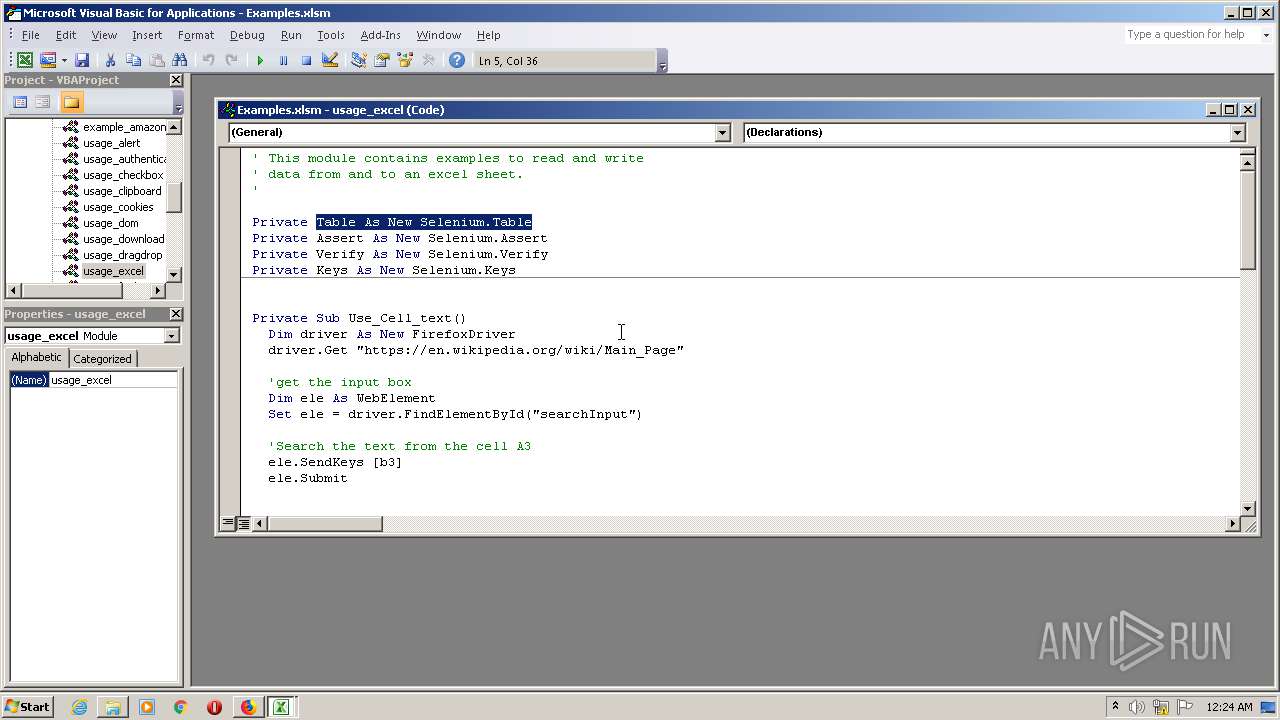The image size is (1280, 720).
Task: Switch to Procedure View at bottom-left of code
Action: click(228, 523)
